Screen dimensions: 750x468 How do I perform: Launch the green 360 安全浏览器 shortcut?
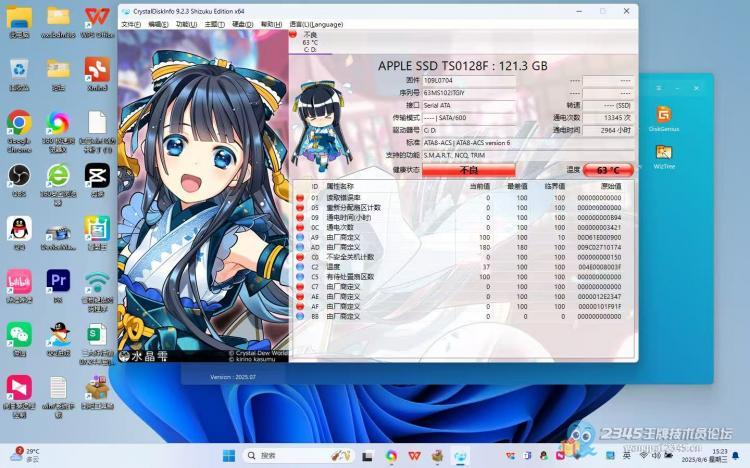click(x=58, y=183)
